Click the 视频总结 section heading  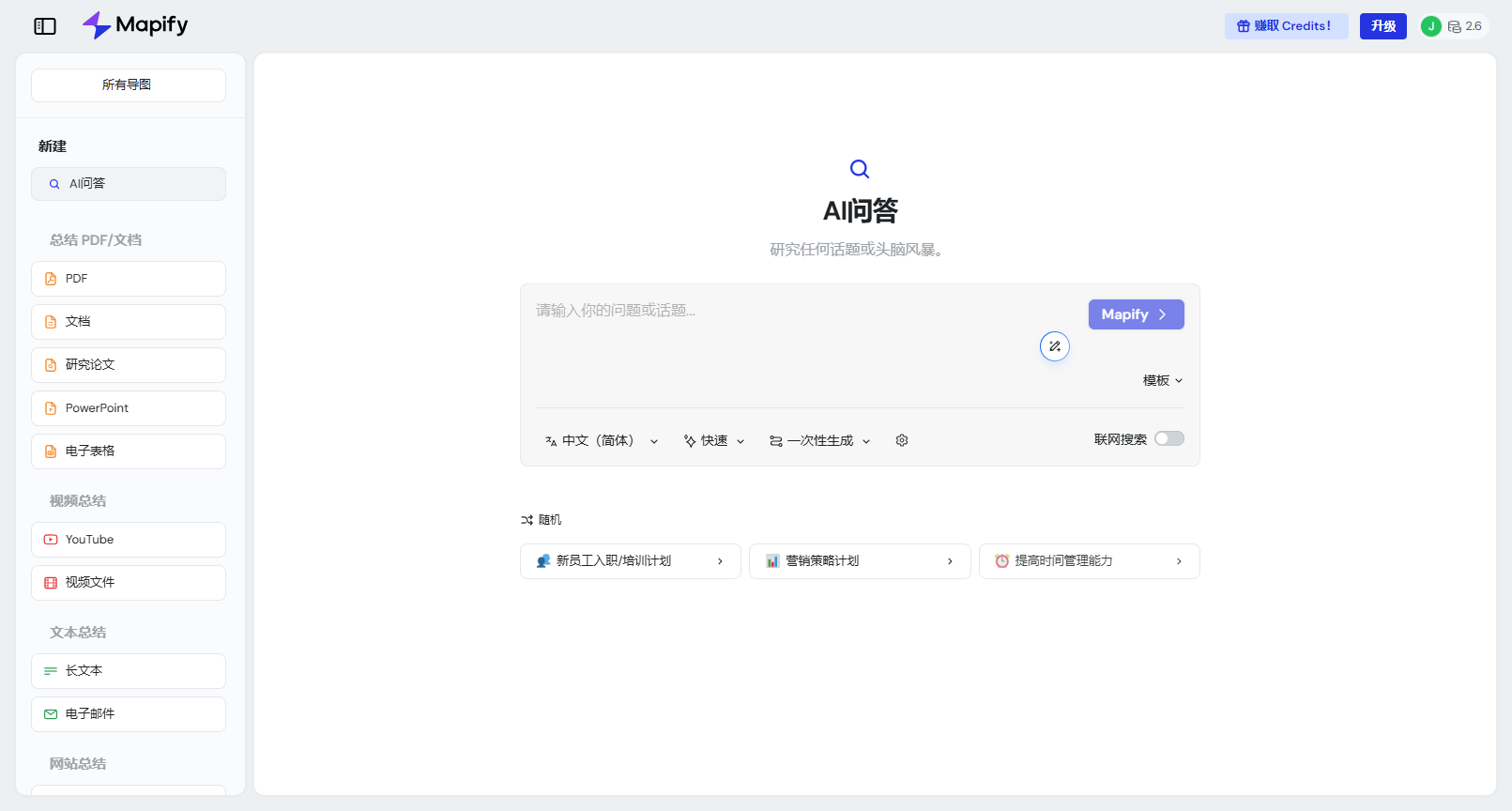(78, 501)
